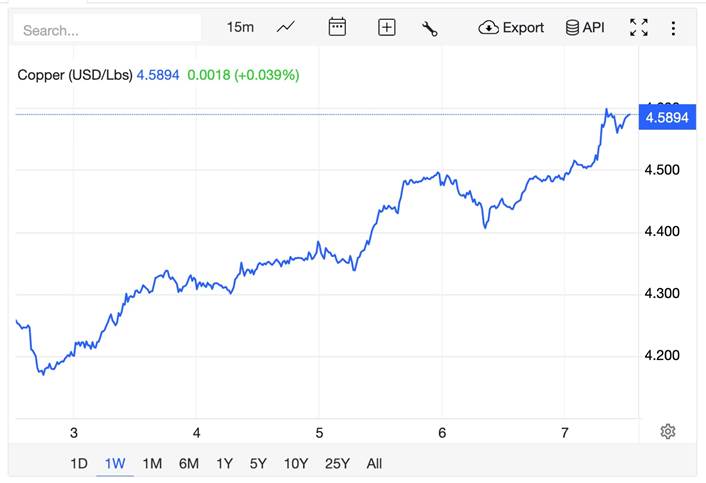Viewport: 706px width, 483px height.
Task: Open the wrench tools icon
Action: tap(430, 28)
